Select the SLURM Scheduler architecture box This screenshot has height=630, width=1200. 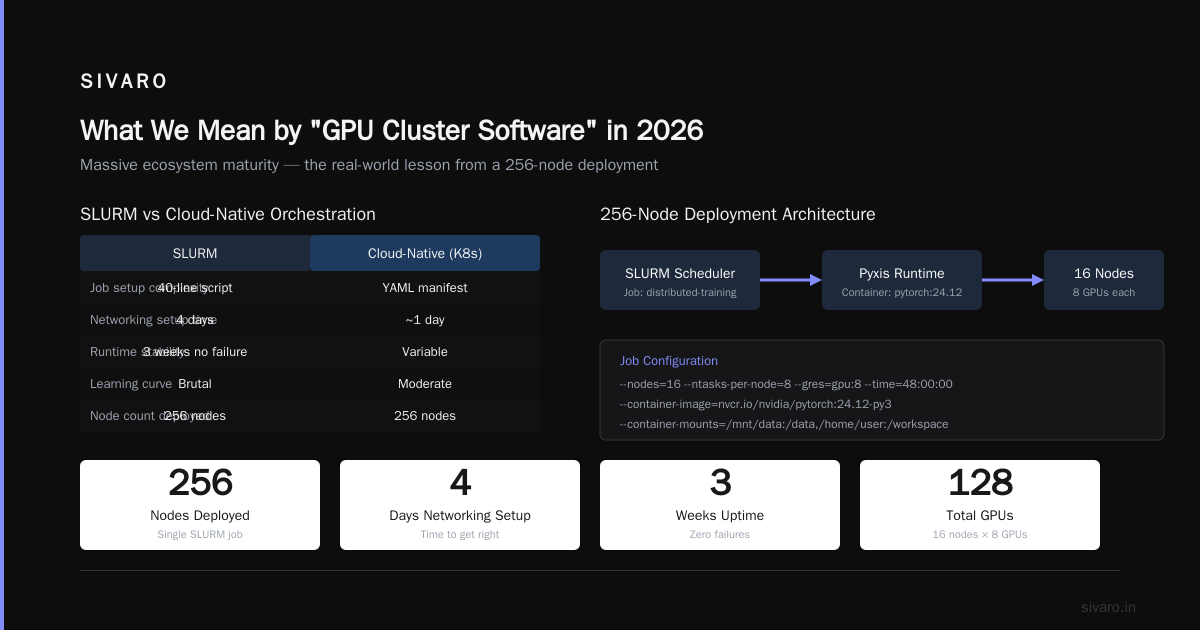pos(680,280)
